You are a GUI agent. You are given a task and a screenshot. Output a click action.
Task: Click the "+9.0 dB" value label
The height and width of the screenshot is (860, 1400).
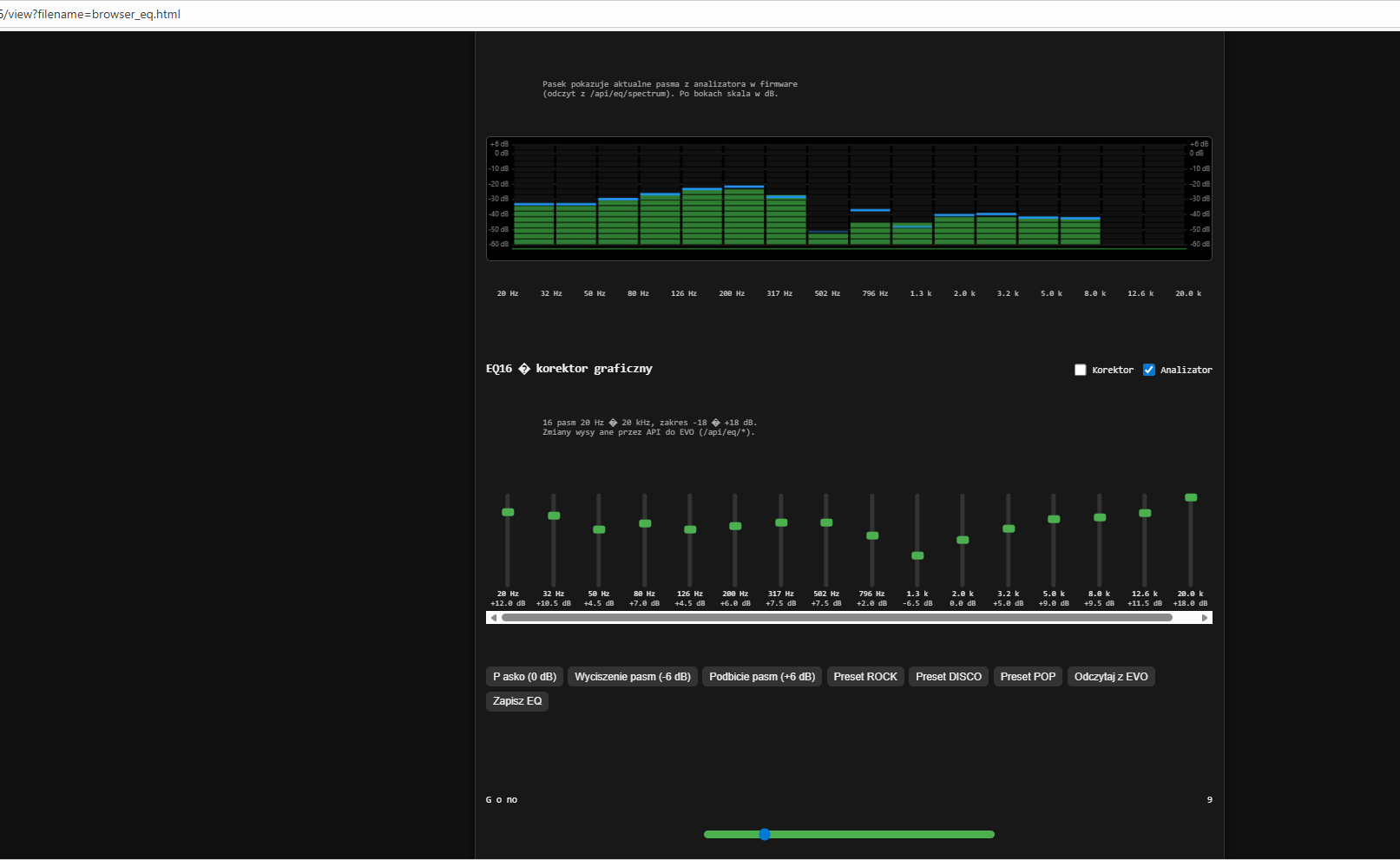(1054, 604)
